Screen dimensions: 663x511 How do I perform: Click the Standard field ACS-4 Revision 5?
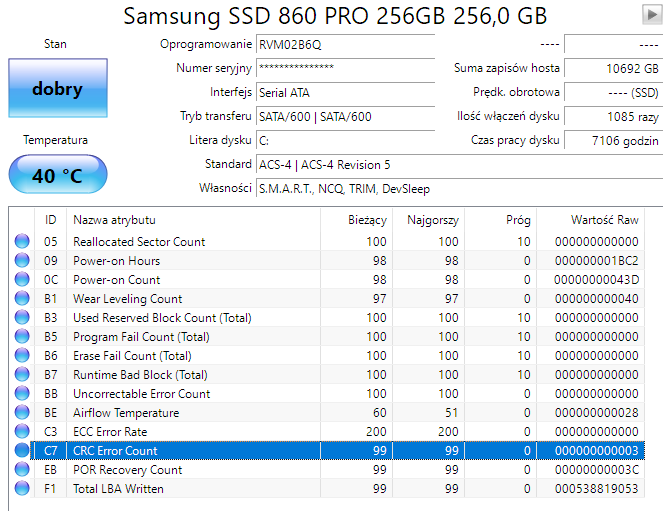459,164
